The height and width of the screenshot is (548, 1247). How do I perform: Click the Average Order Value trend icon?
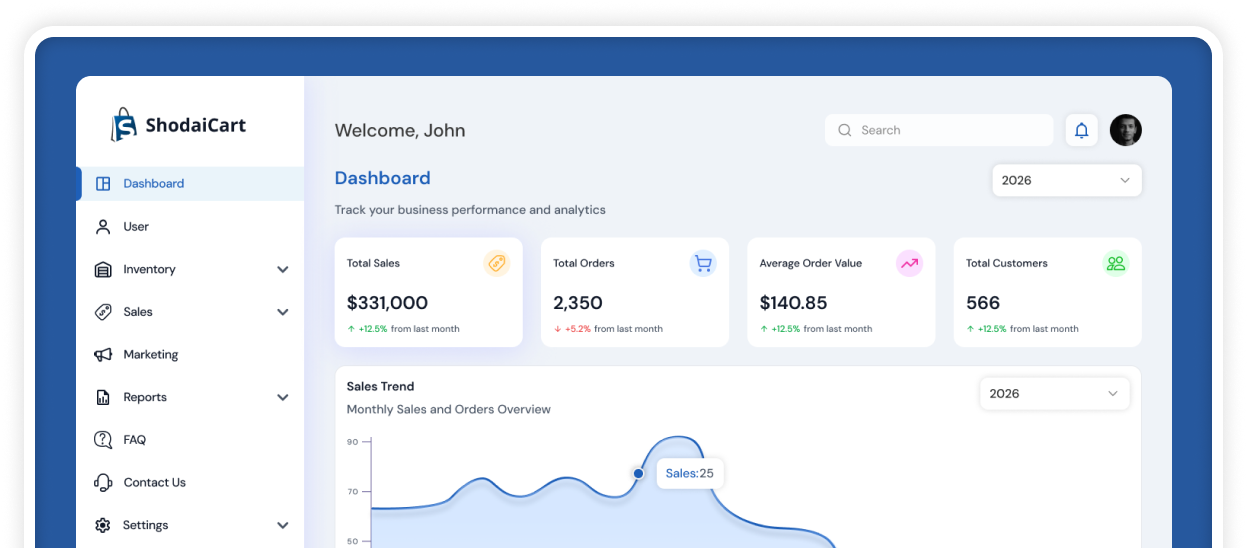point(909,264)
